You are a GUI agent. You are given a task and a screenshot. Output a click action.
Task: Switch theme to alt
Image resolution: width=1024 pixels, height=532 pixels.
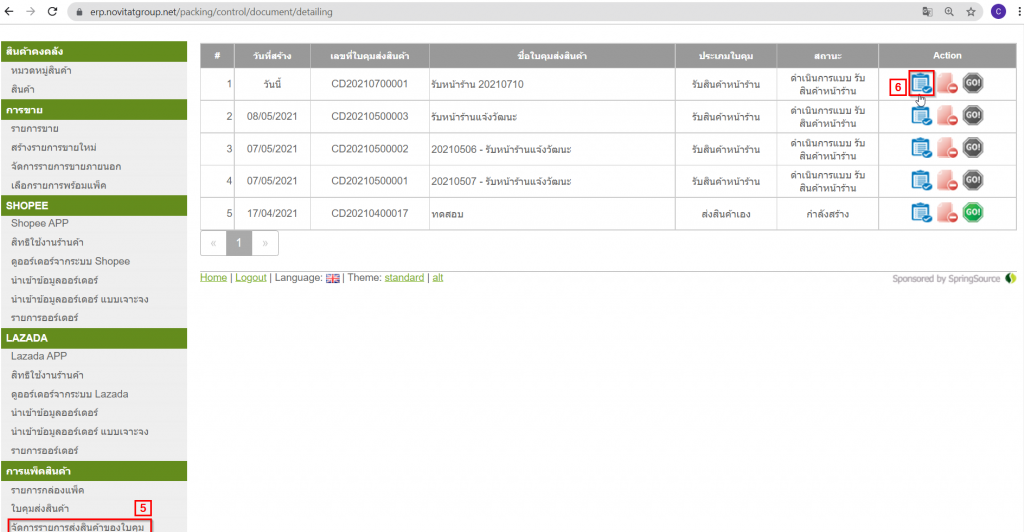tap(437, 278)
